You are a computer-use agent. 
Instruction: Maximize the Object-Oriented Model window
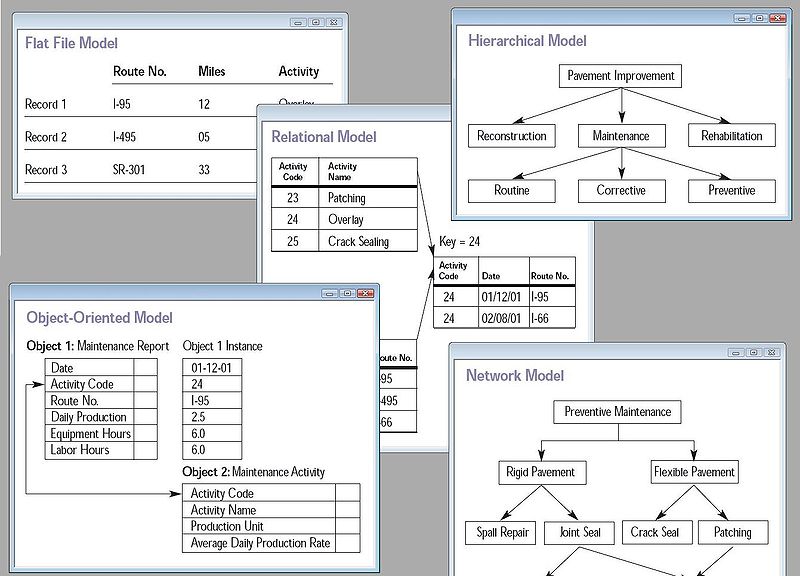pyautogui.click(x=347, y=293)
